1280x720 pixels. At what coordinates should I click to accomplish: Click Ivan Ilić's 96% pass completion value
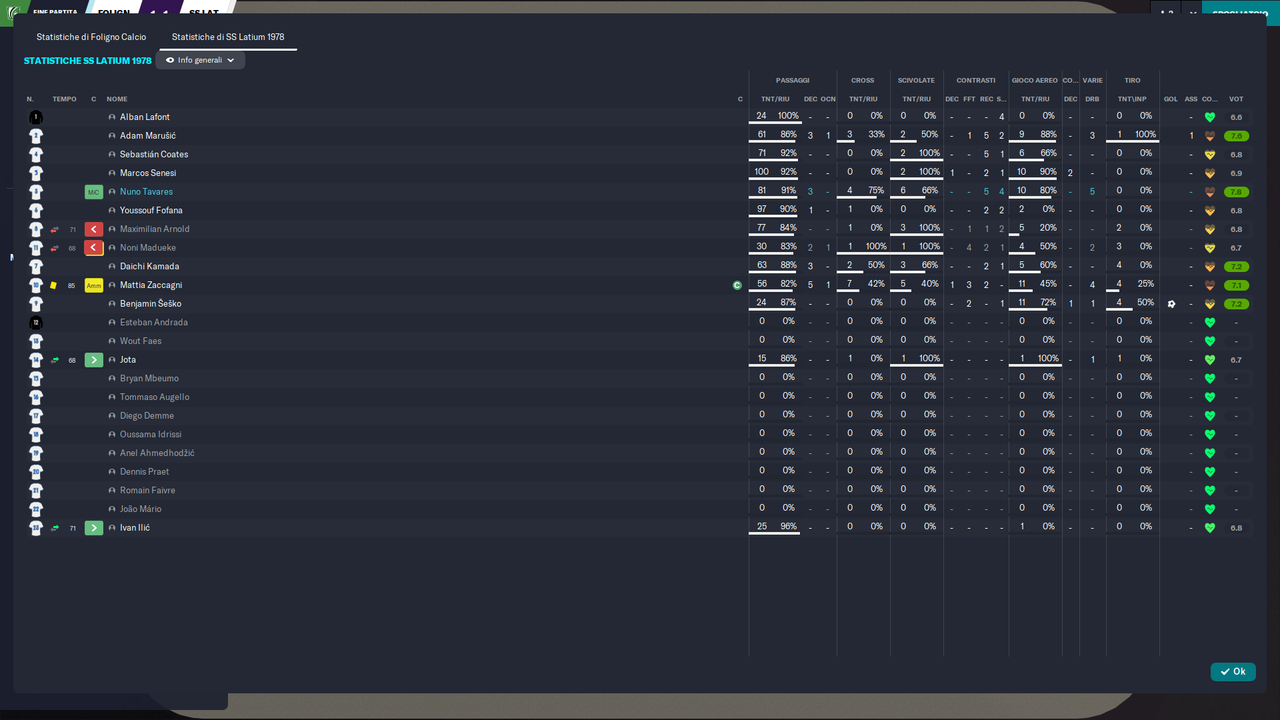click(x=789, y=526)
